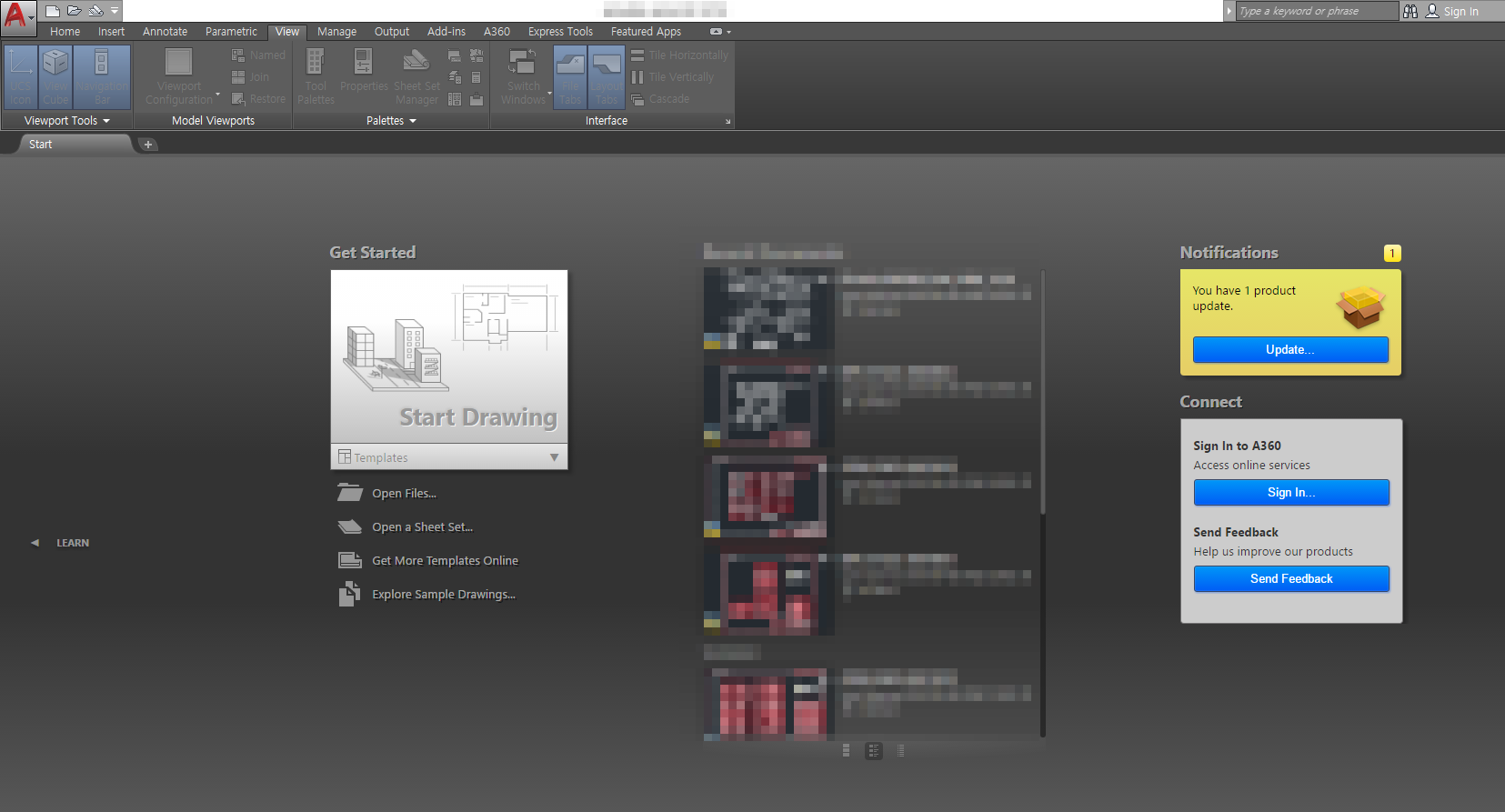
Task: Click the Open file icon in quick access toolbar
Action: [x=75, y=11]
